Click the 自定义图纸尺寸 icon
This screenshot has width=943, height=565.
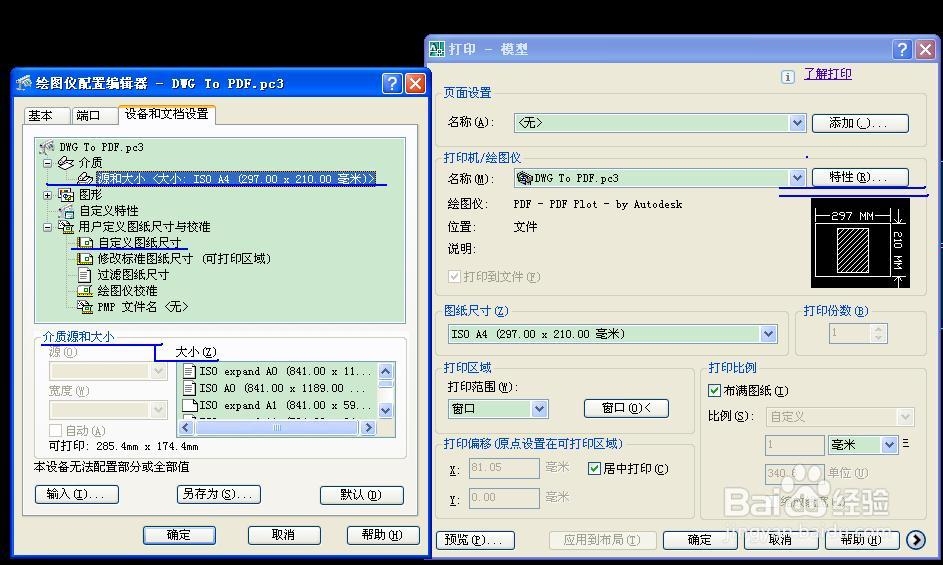tap(85, 242)
